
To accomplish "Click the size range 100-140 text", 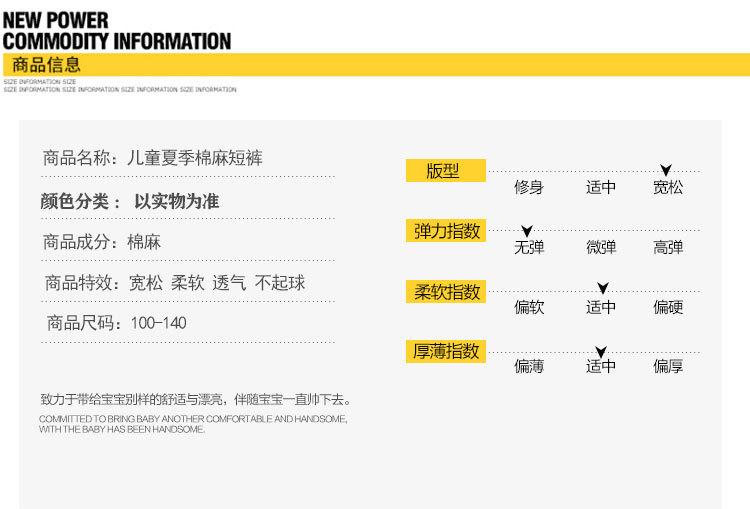I will click(158, 323).
